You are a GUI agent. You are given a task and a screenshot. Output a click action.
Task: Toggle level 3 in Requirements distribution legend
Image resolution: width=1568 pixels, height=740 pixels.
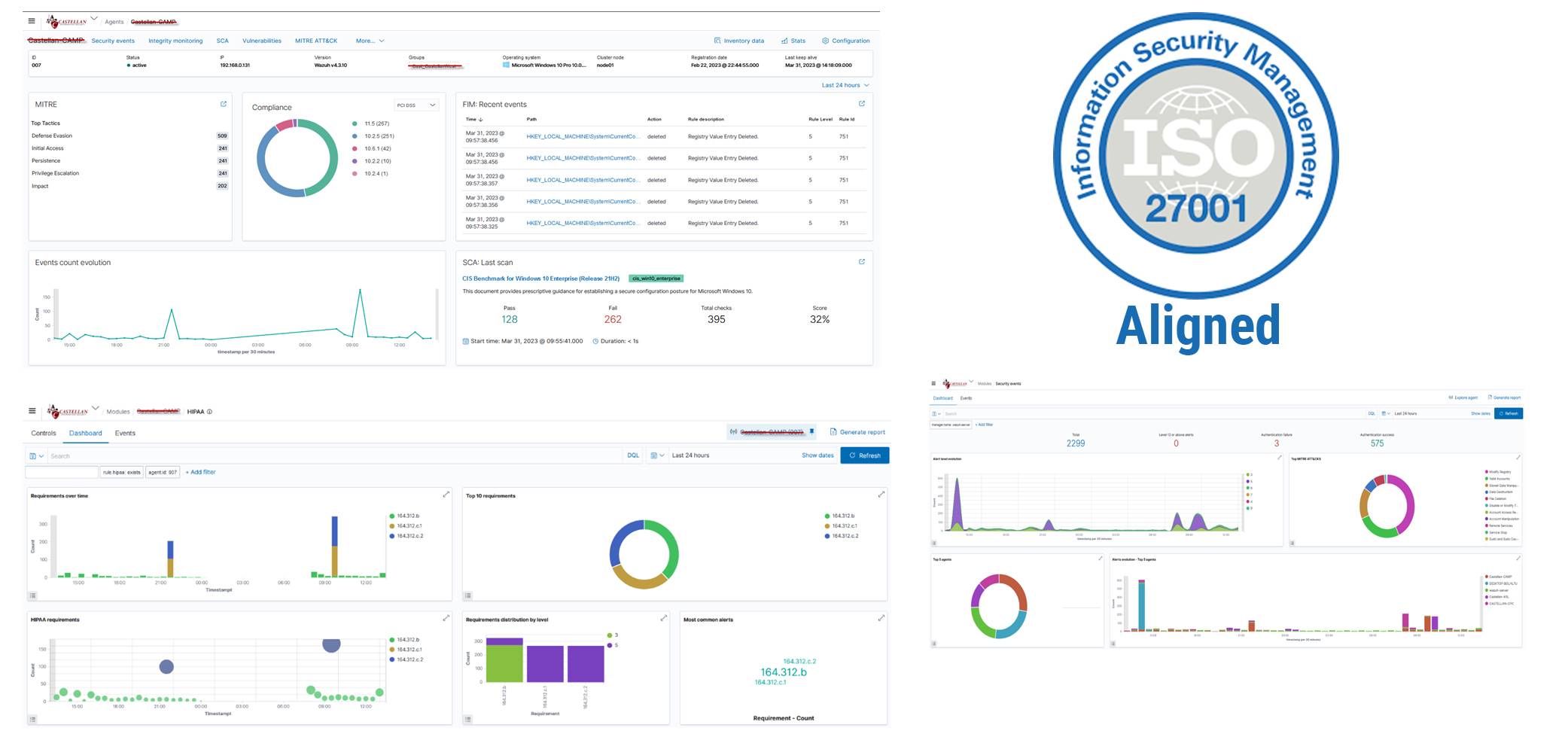click(612, 635)
